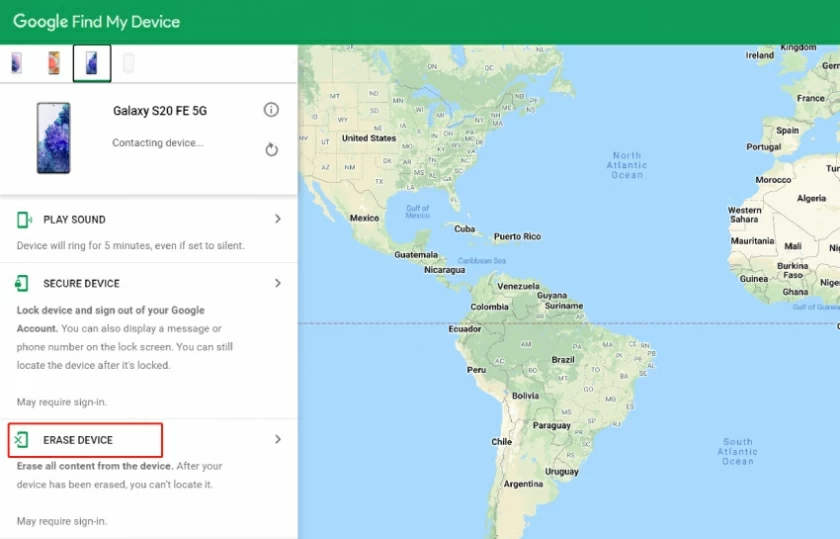Click Paraguay label on the map
Screen dimensions: 840x539
(x=551, y=425)
